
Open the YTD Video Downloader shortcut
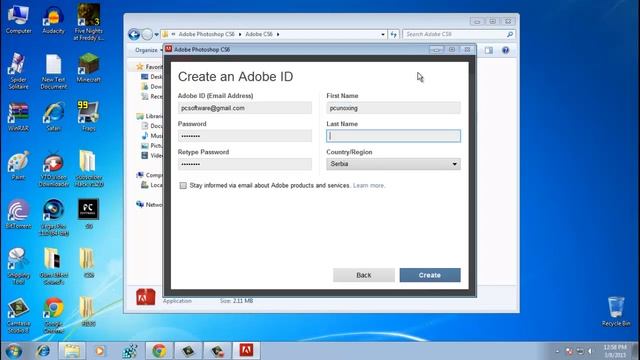pyautogui.click(x=53, y=169)
